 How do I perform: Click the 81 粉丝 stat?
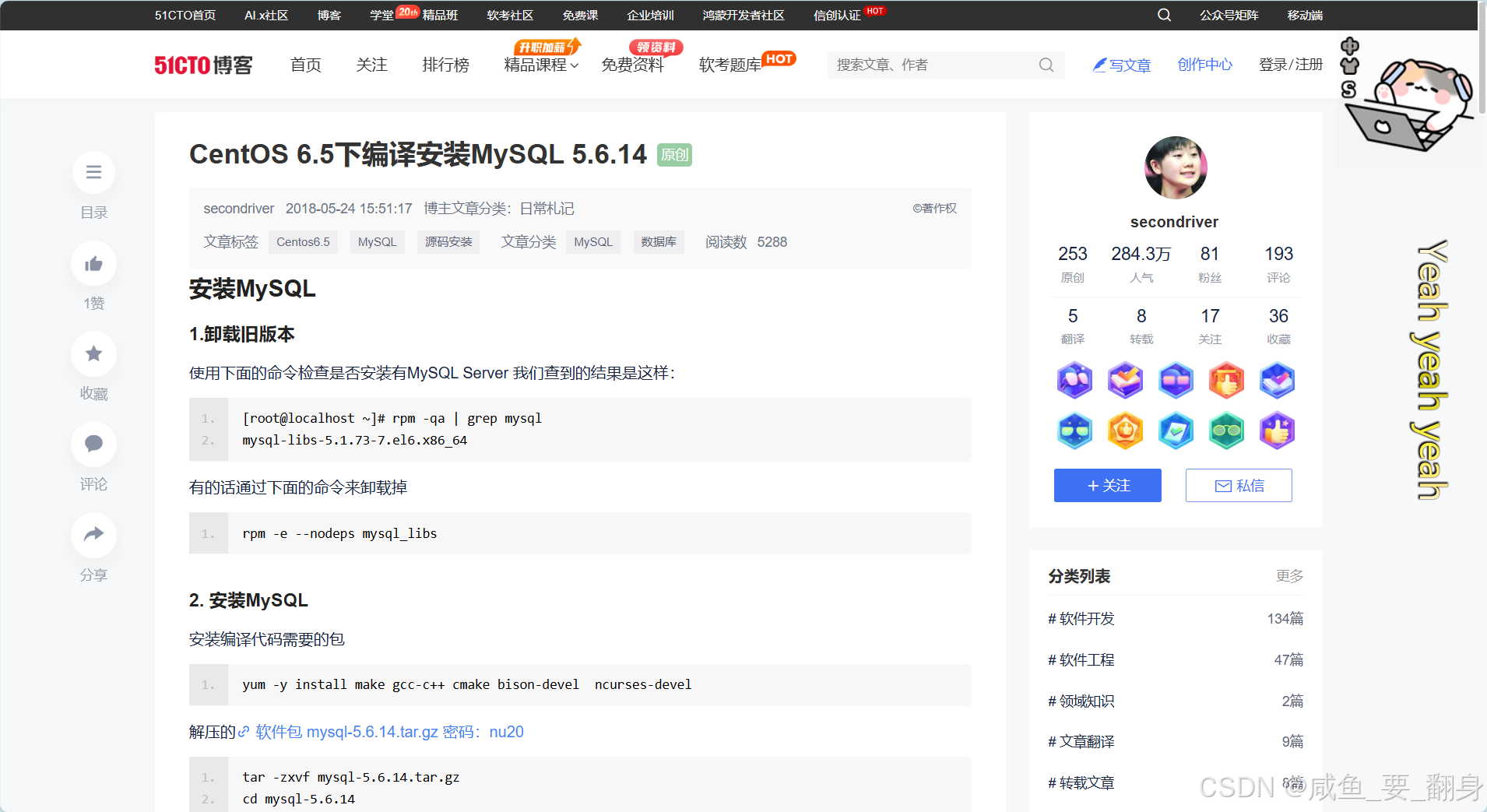1210,264
